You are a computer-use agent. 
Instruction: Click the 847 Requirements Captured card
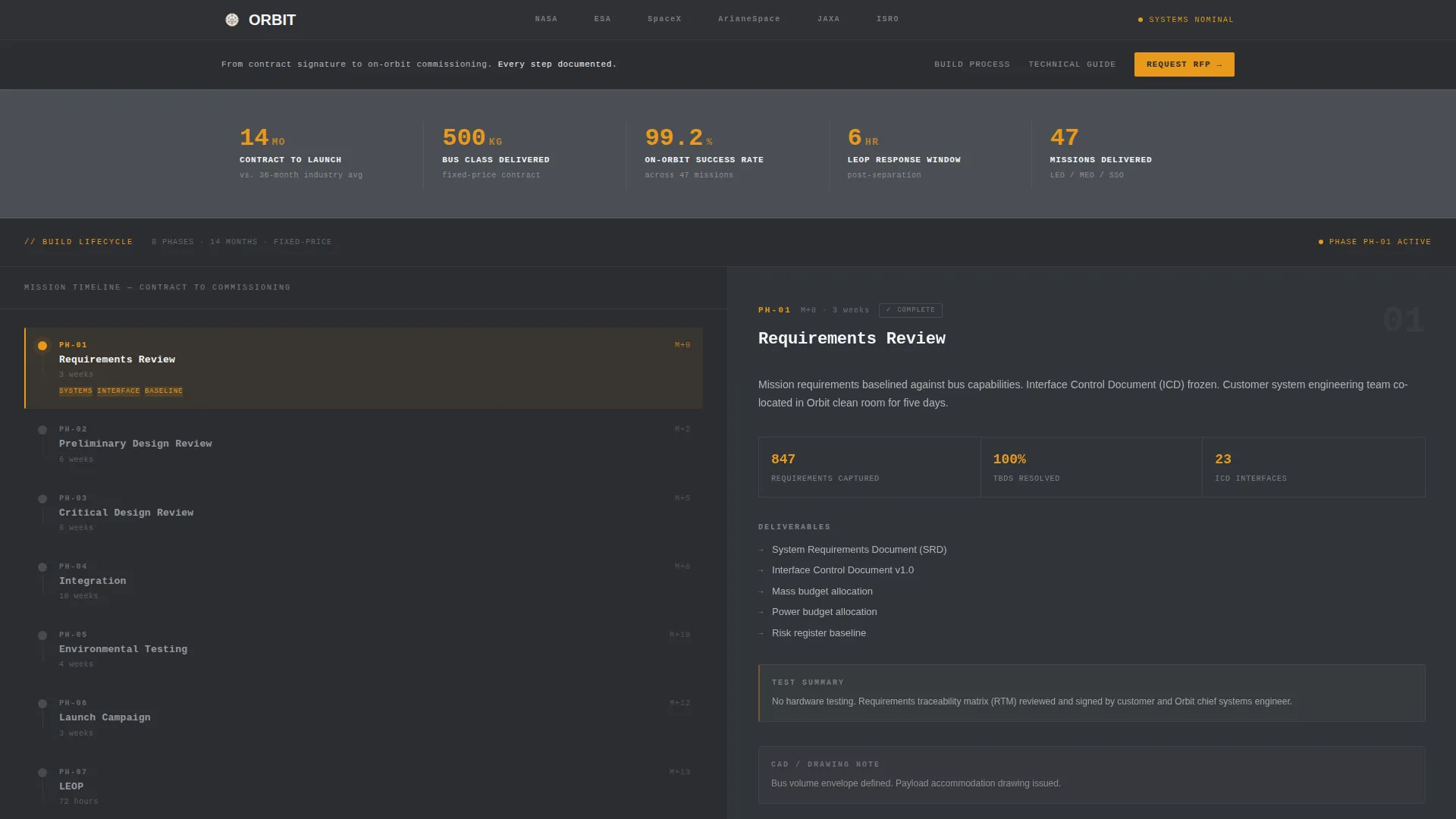click(x=869, y=467)
